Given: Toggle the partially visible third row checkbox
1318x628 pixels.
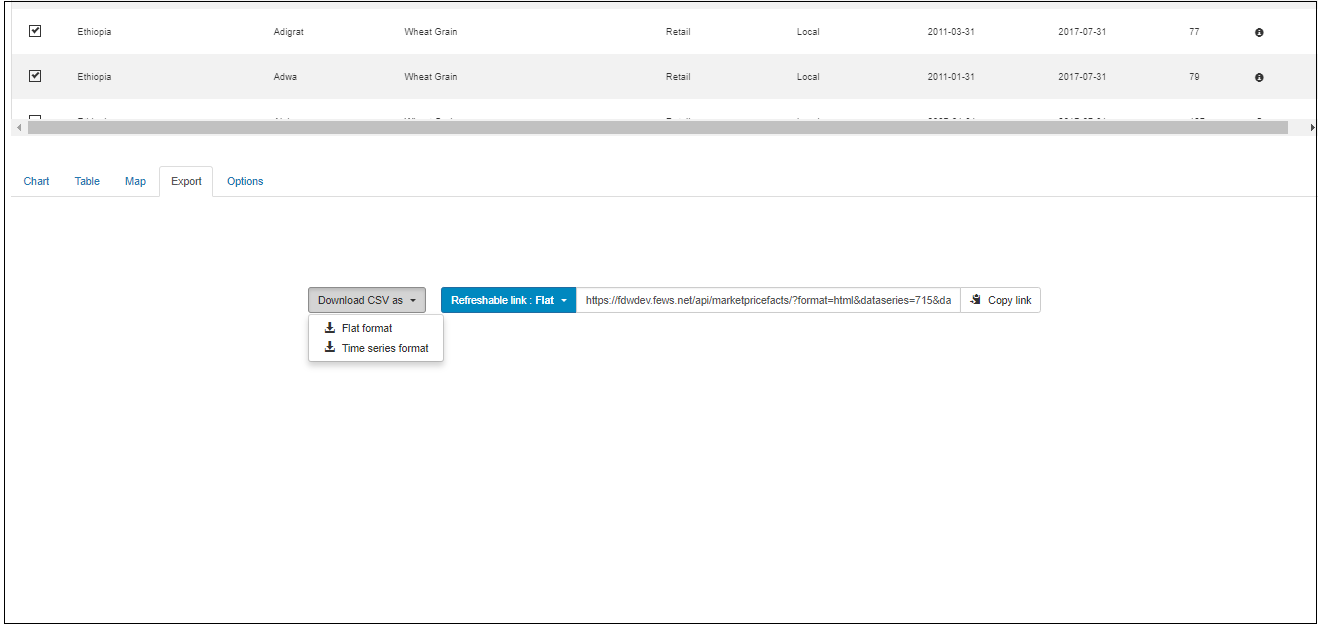Looking at the screenshot, I should [35, 118].
